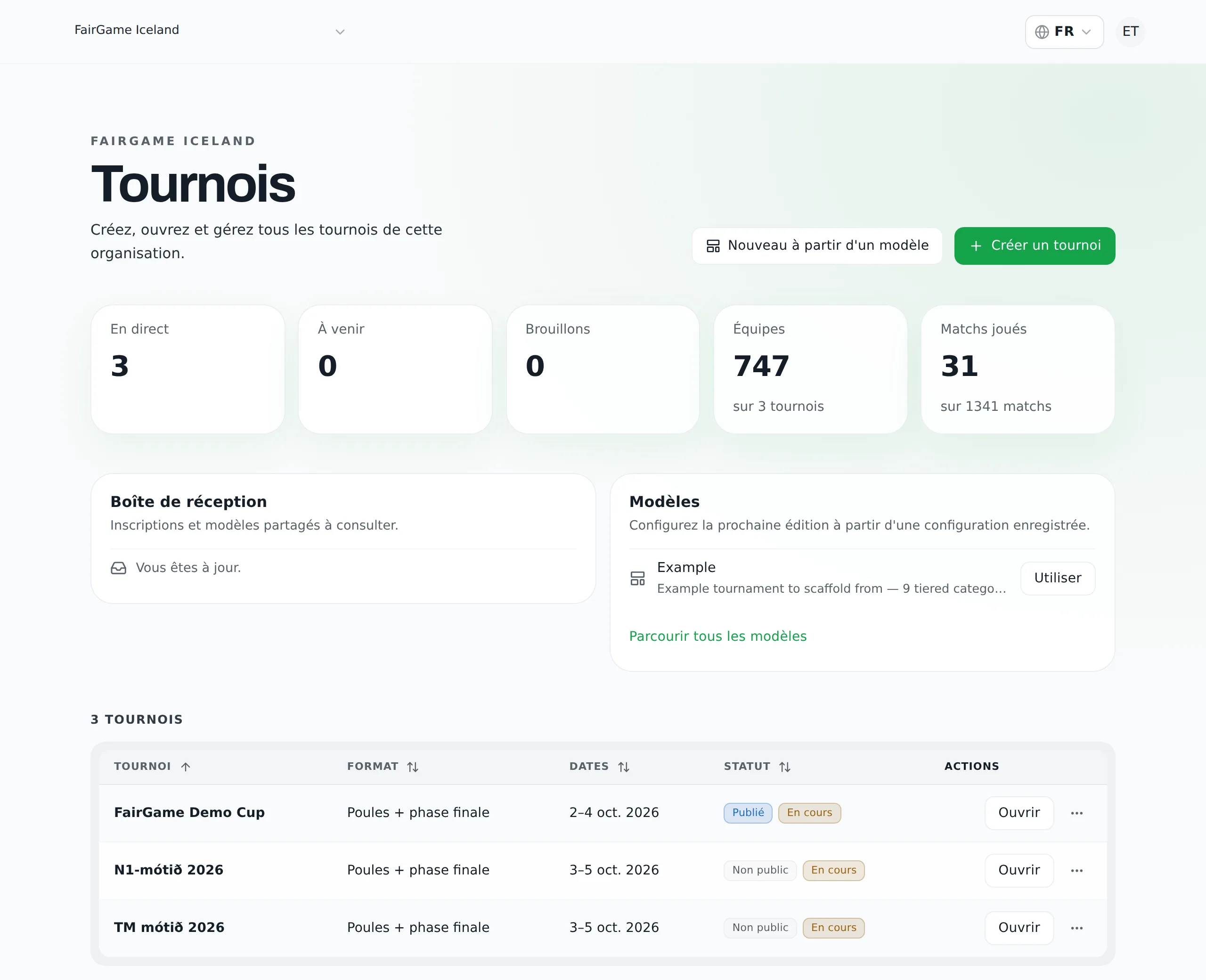Follow the Parcourir tous les modèles link
This screenshot has width=1206, height=980.
click(x=717, y=636)
